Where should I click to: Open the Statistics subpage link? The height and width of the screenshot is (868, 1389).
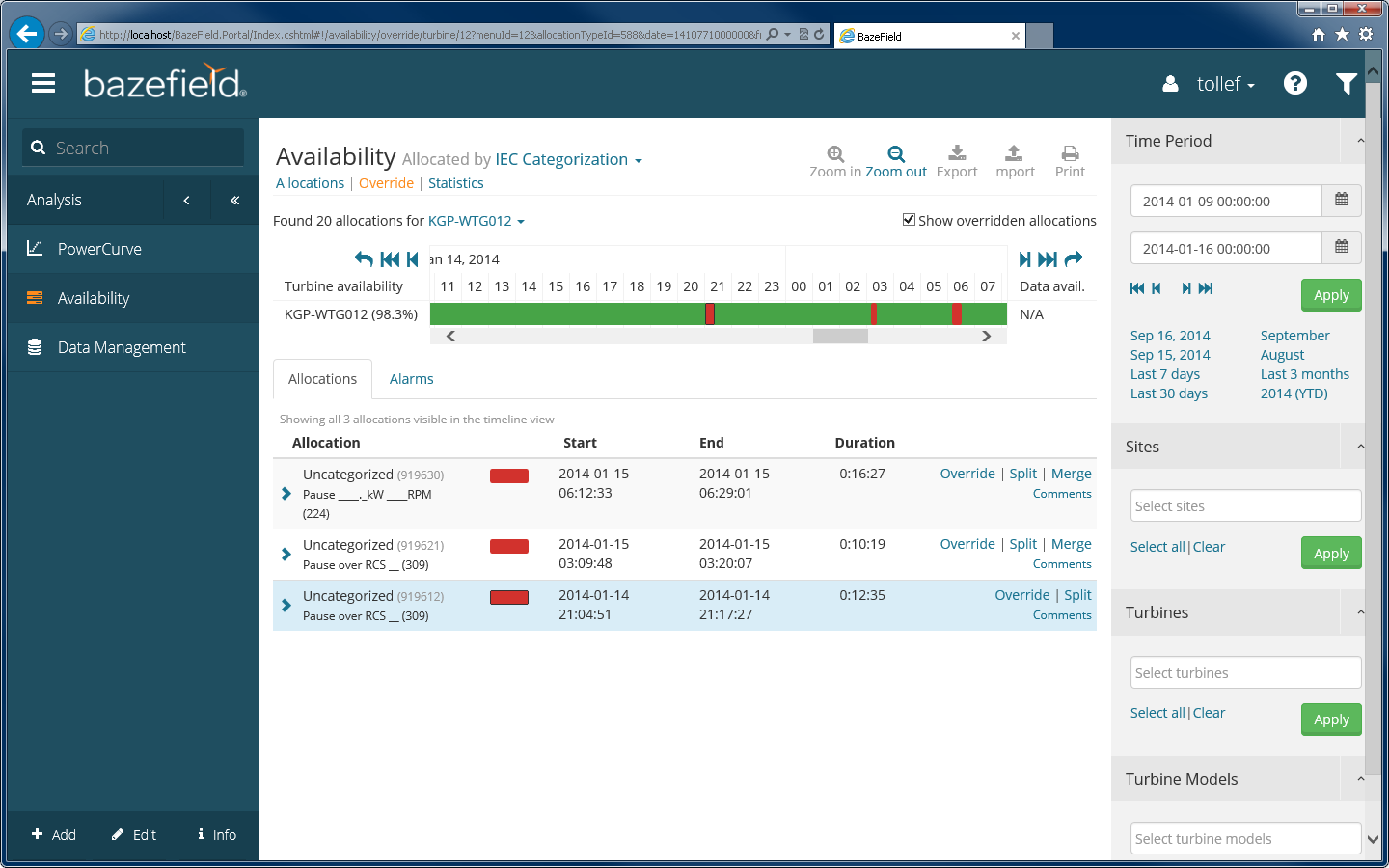(x=456, y=183)
